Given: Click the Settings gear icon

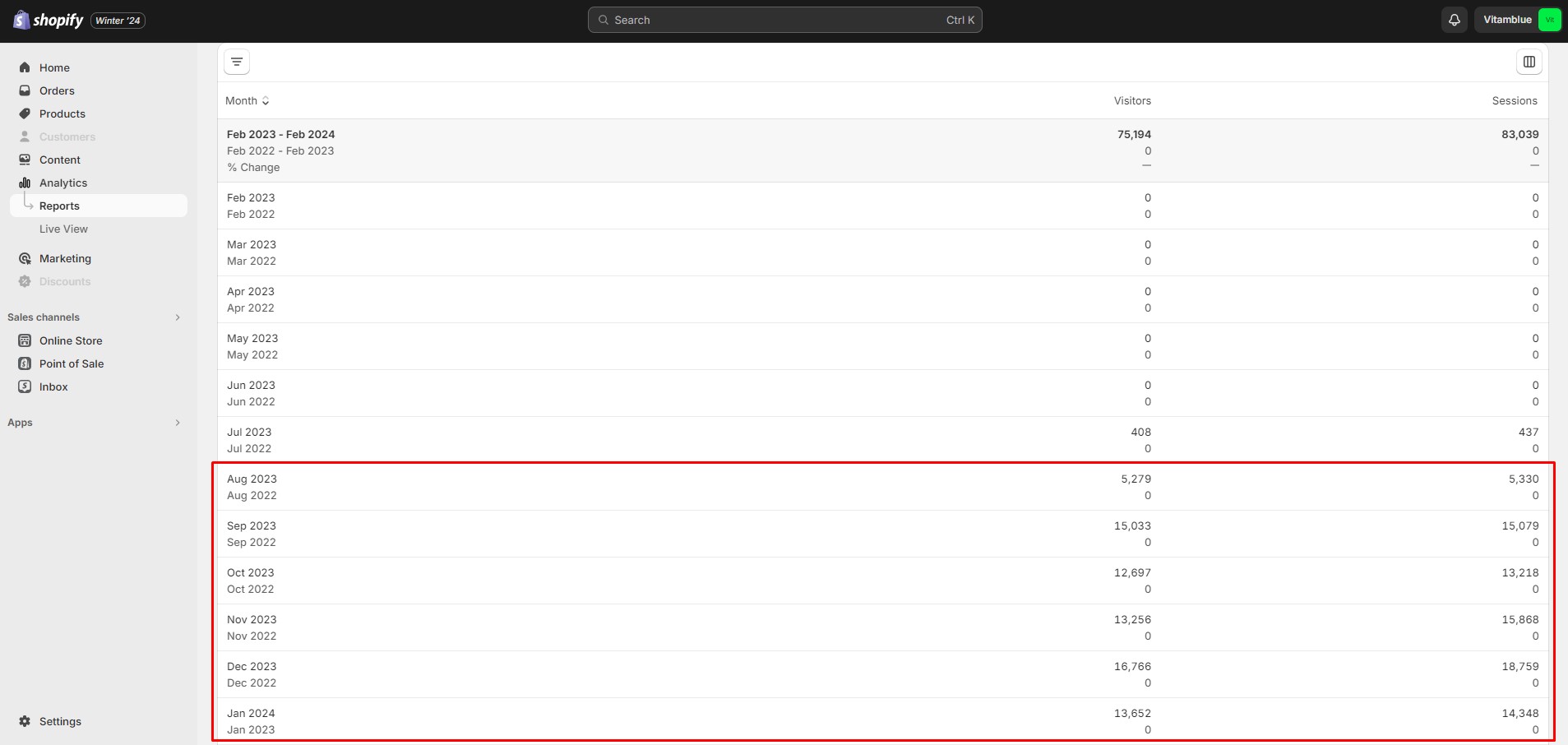Looking at the screenshot, I should click(25, 721).
